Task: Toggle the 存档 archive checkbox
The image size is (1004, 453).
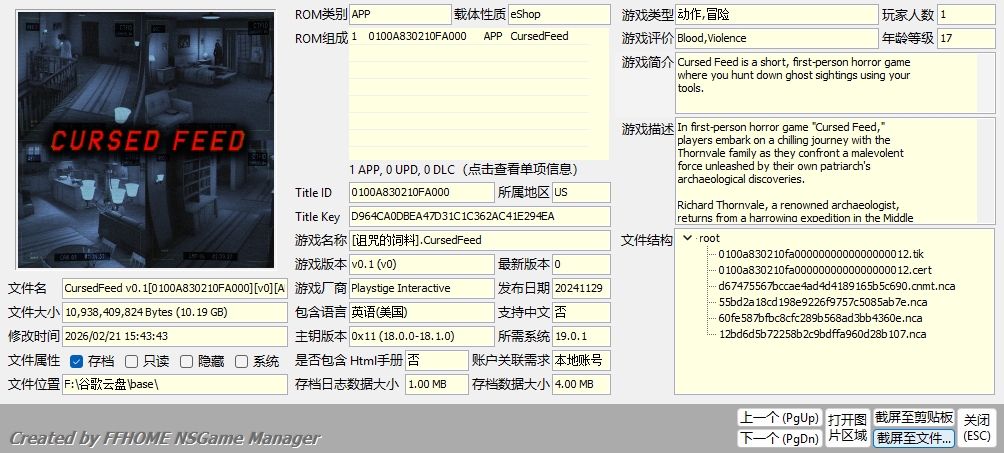Action: pyautogui.click(x=77, y=361)
